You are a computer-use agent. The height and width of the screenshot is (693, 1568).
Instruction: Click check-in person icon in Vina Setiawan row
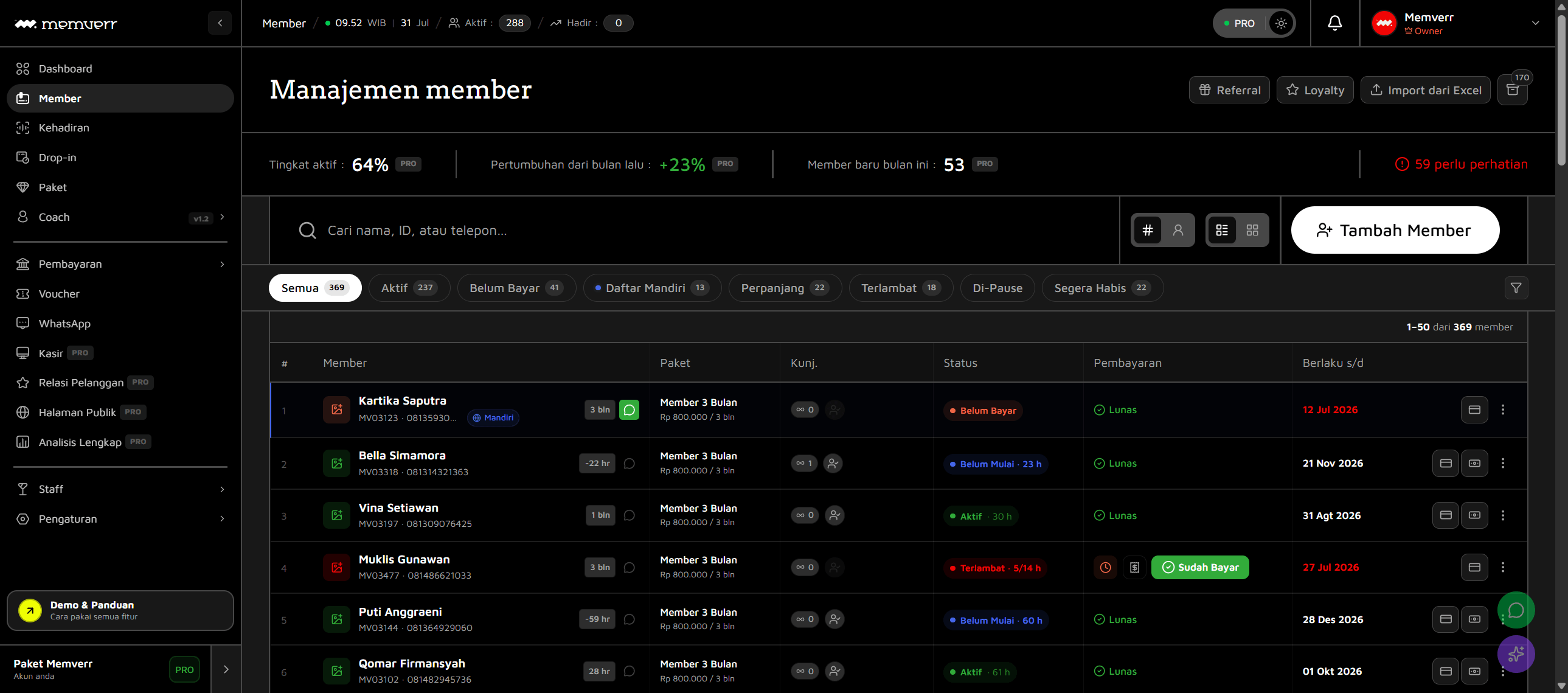(x=834, y=515)
